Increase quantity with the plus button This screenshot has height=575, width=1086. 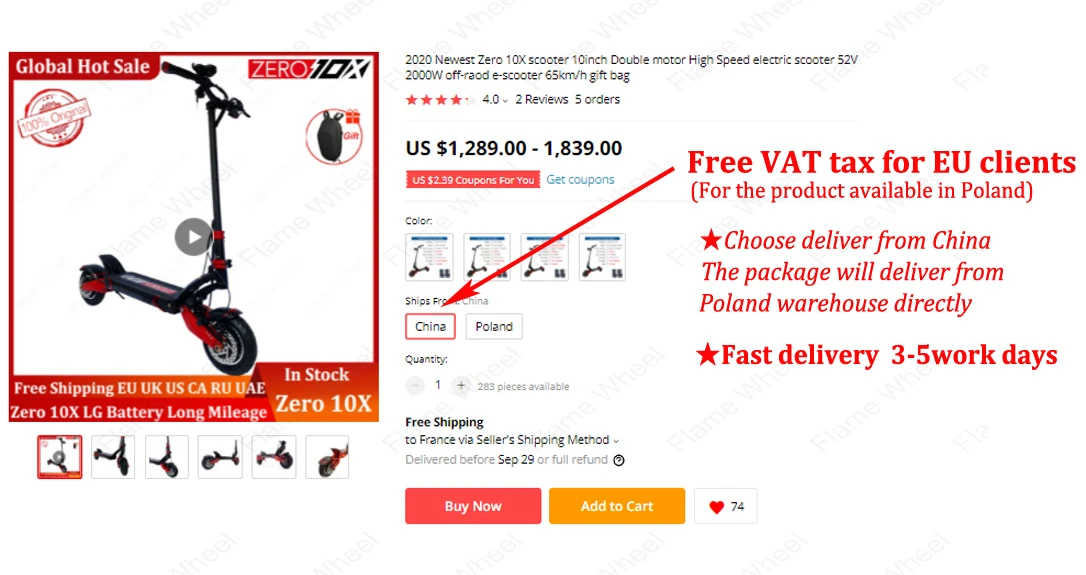click(461, 385)
